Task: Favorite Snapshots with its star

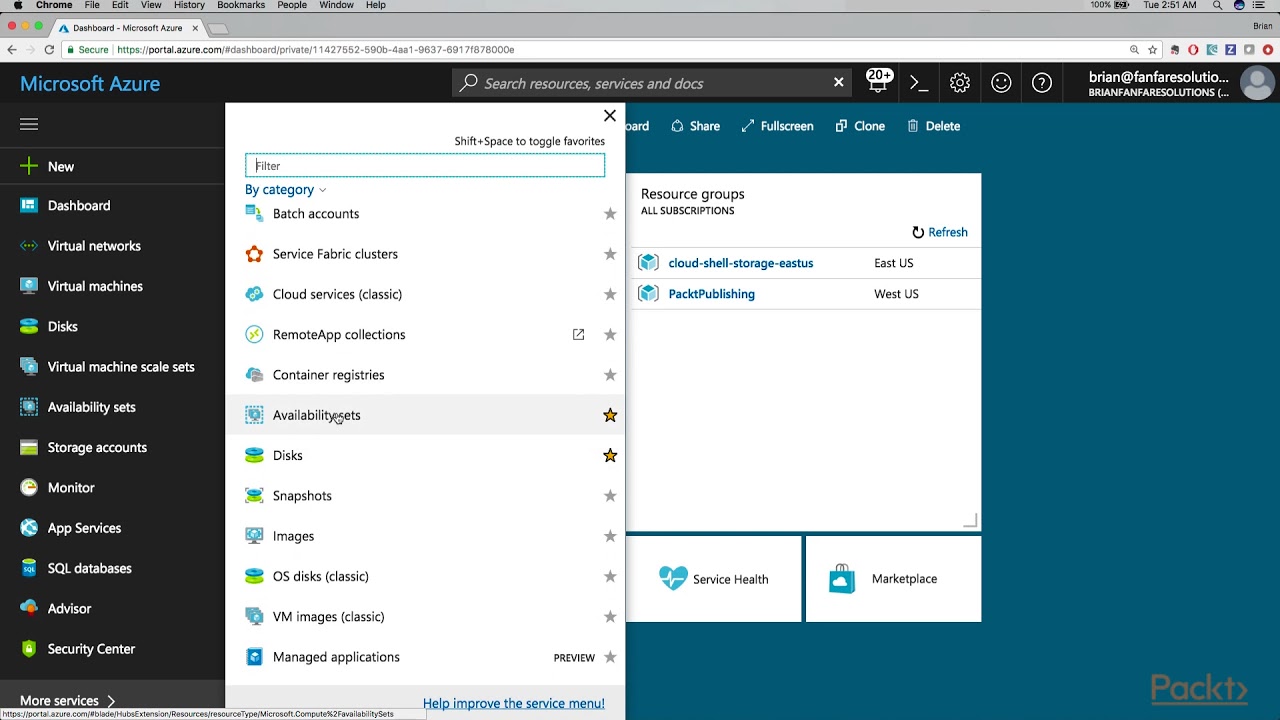Action: pos(610,496)
